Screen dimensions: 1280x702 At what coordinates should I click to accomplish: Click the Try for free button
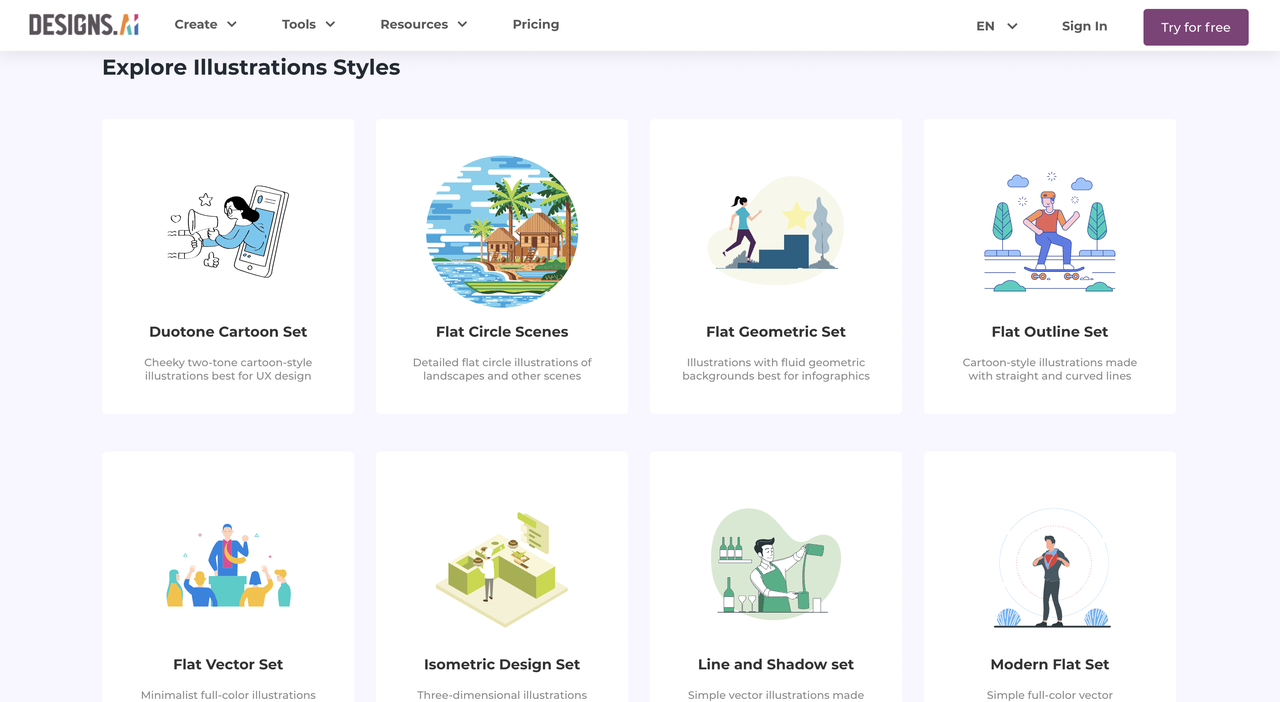(1196, 27)
